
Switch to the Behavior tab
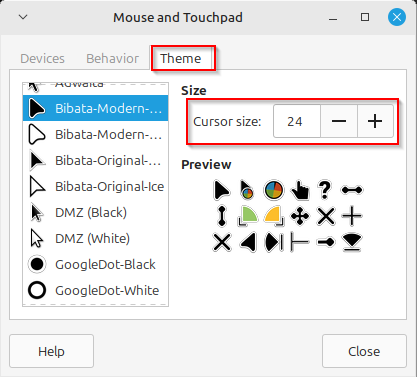112,59
